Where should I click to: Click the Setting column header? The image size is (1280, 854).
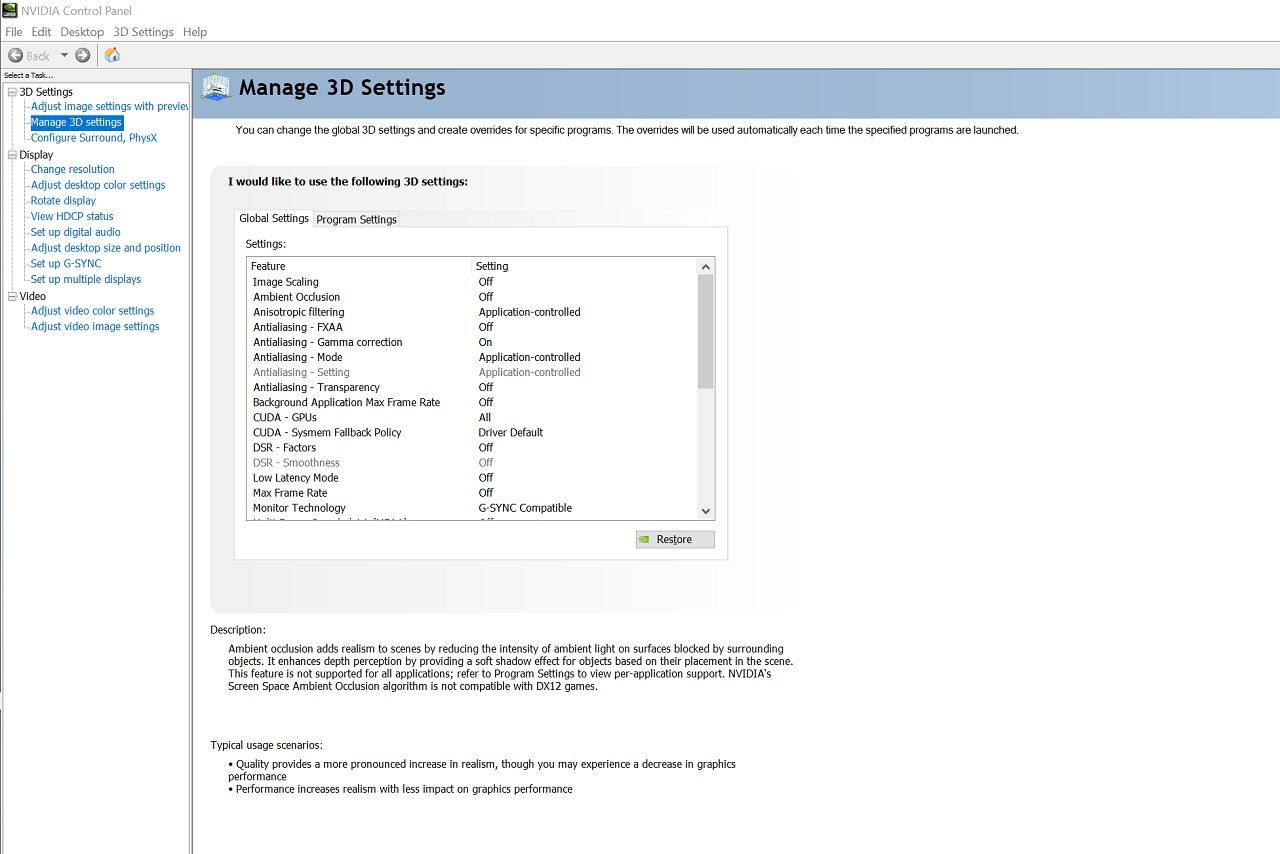(x=584, y=266)
